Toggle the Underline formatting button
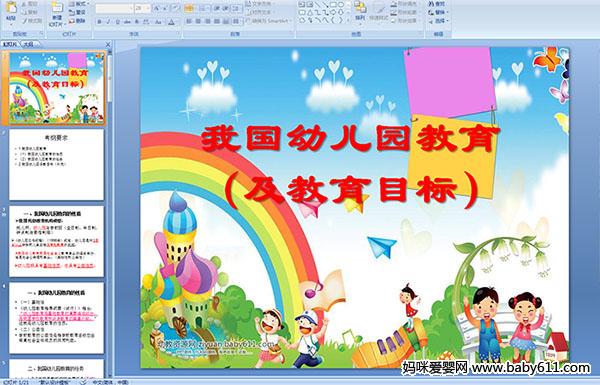600x385 pixels. tap(117, 22)
